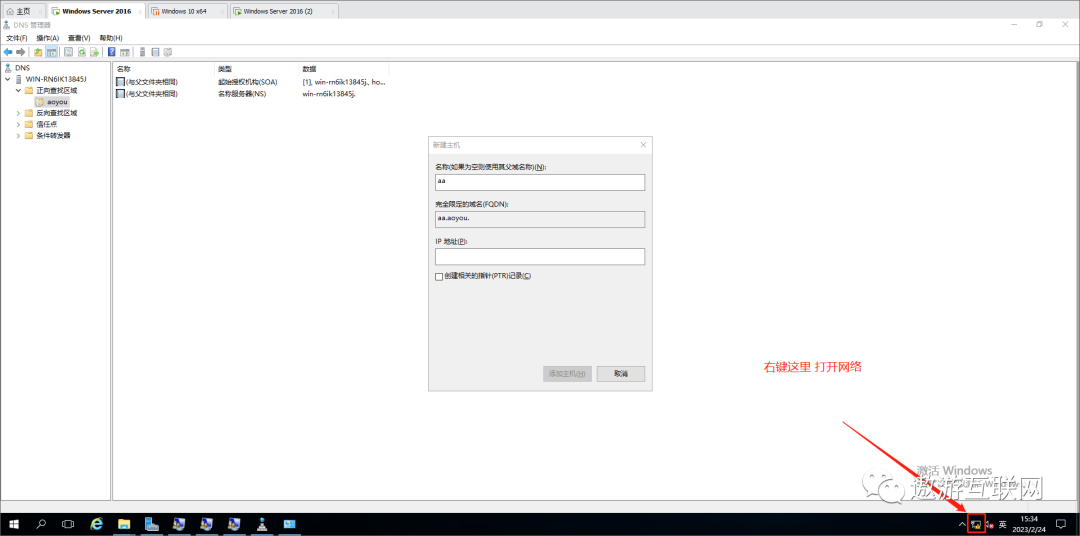
Task: Click the 名称 input field containing aa
Action: [x=539, y=182]
